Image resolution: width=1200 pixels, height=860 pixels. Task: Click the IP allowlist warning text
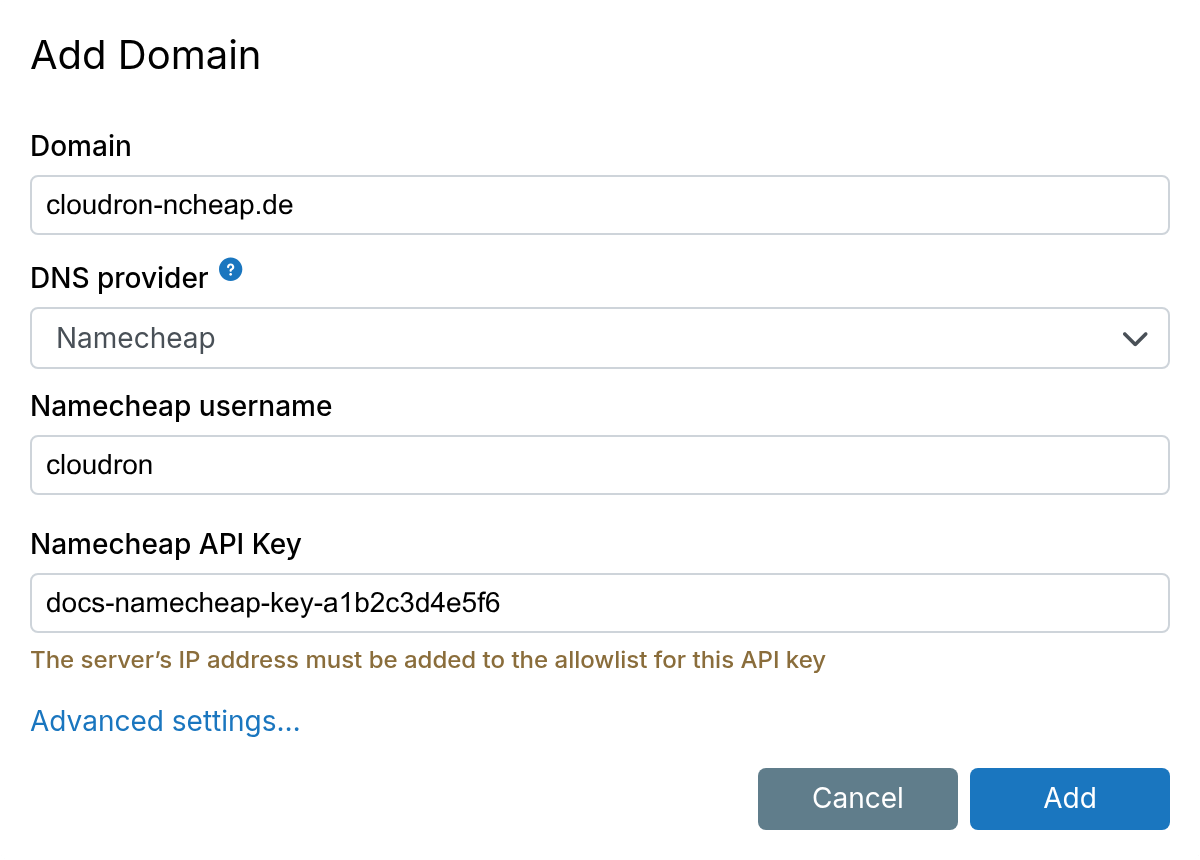click(x=428, y=660)
